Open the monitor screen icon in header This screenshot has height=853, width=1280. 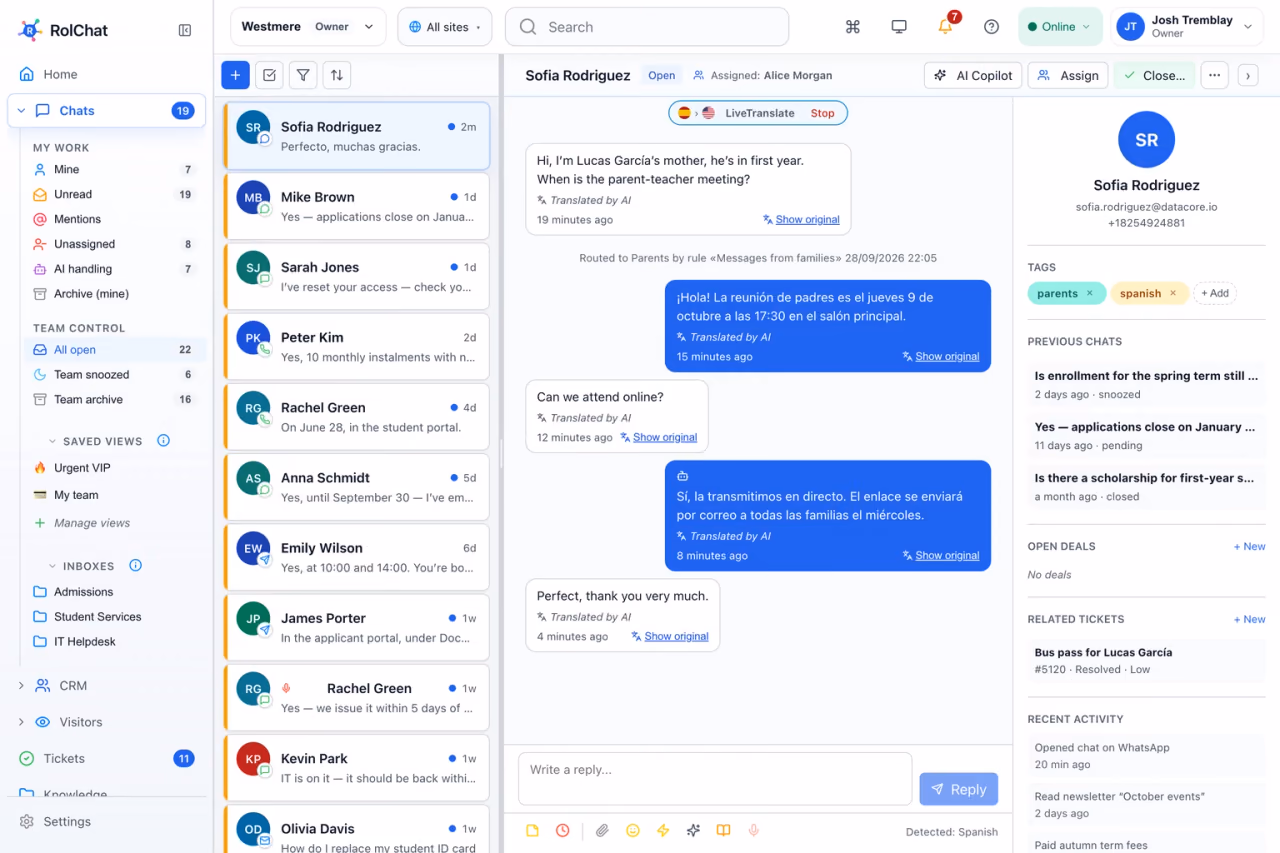899,27
